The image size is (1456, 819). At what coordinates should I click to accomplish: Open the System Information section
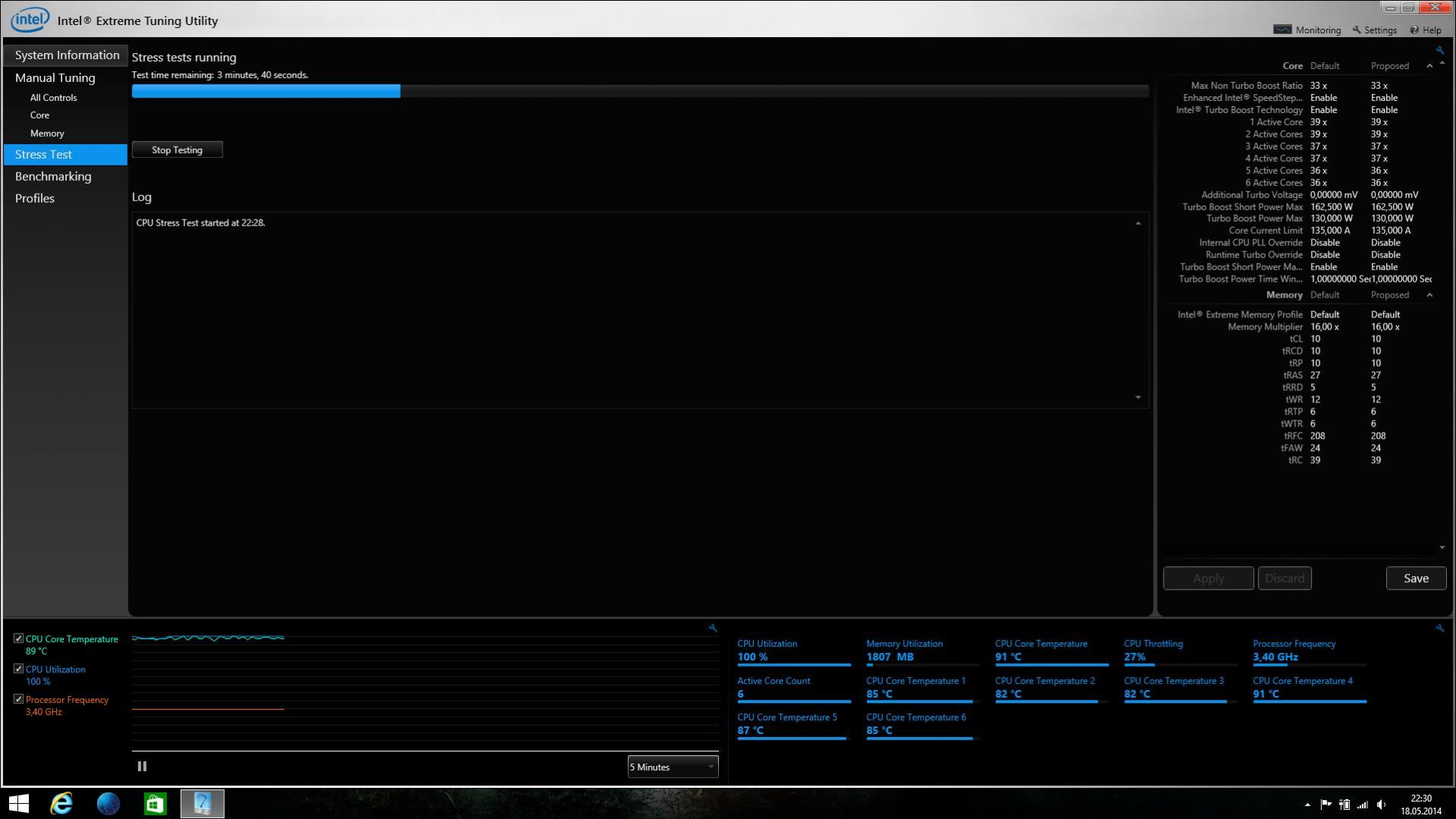click(65, 55)
